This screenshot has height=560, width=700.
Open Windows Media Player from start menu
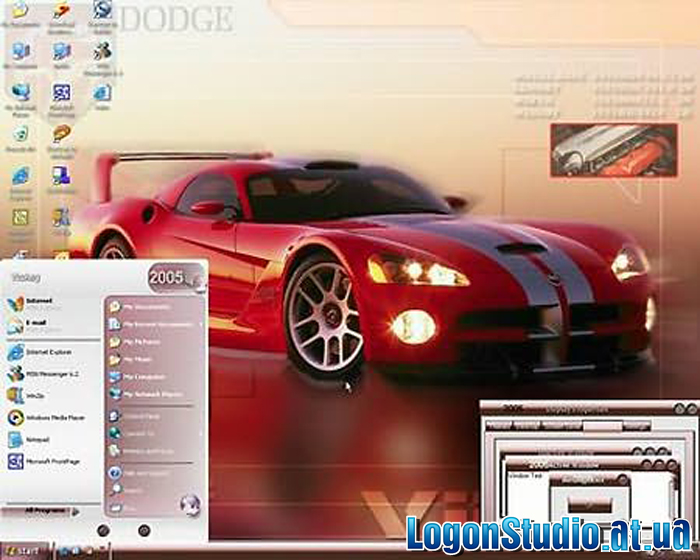(46, 418)
